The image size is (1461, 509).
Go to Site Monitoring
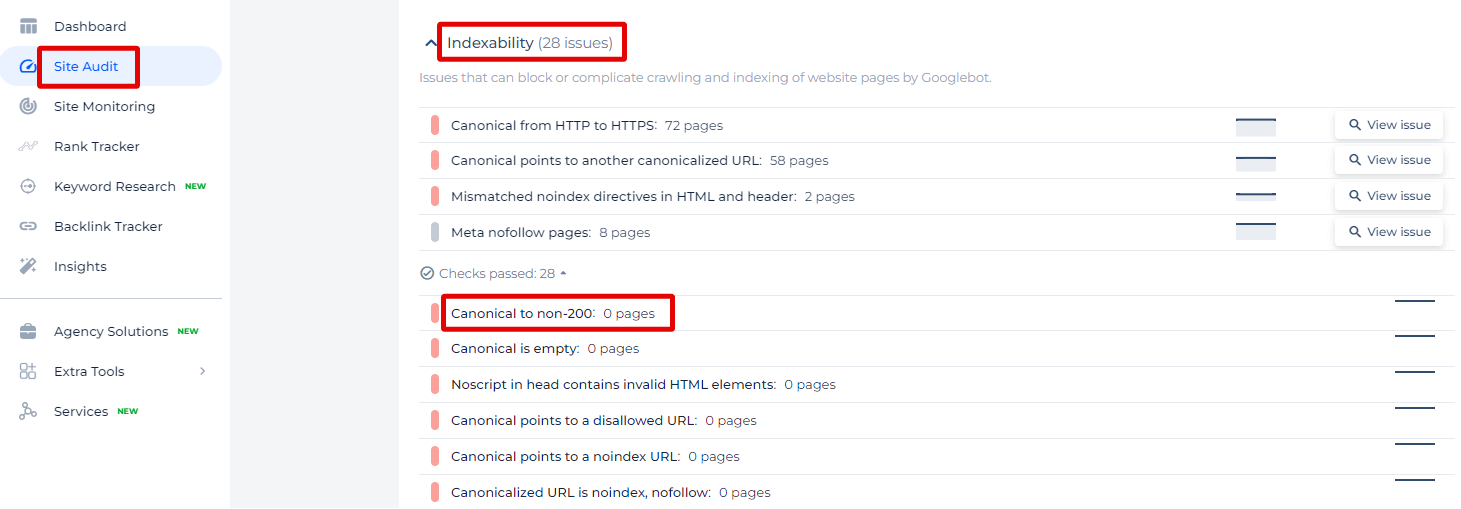[104, 106]
